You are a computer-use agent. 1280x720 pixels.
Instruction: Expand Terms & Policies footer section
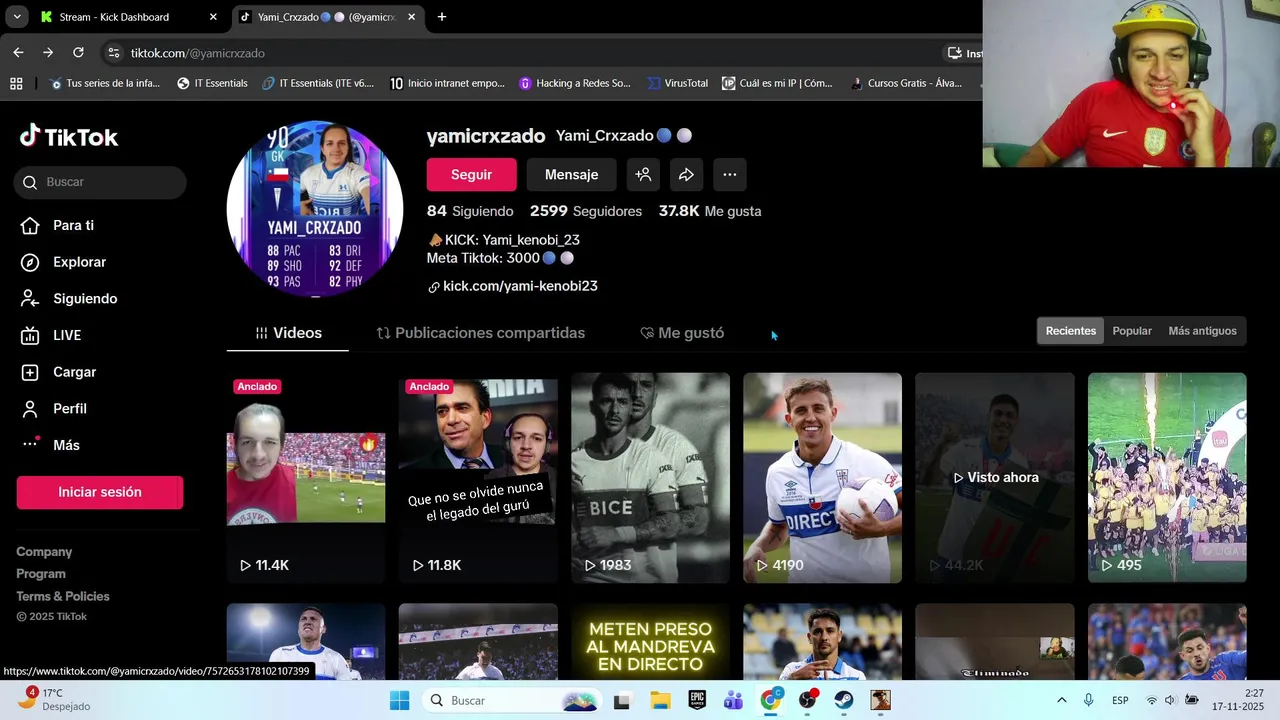[x=63, y=596]
